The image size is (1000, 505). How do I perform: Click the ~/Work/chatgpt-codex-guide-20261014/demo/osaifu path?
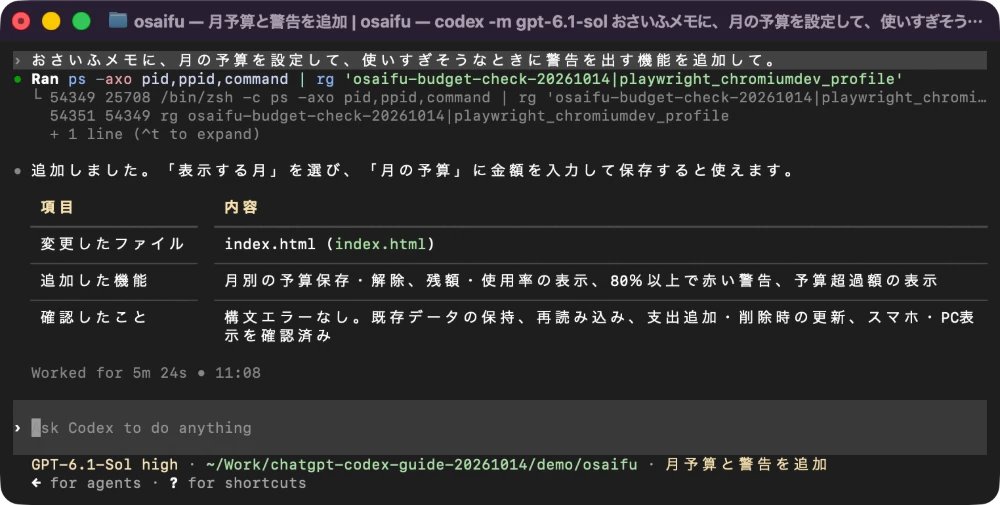[x=422, y=464]
